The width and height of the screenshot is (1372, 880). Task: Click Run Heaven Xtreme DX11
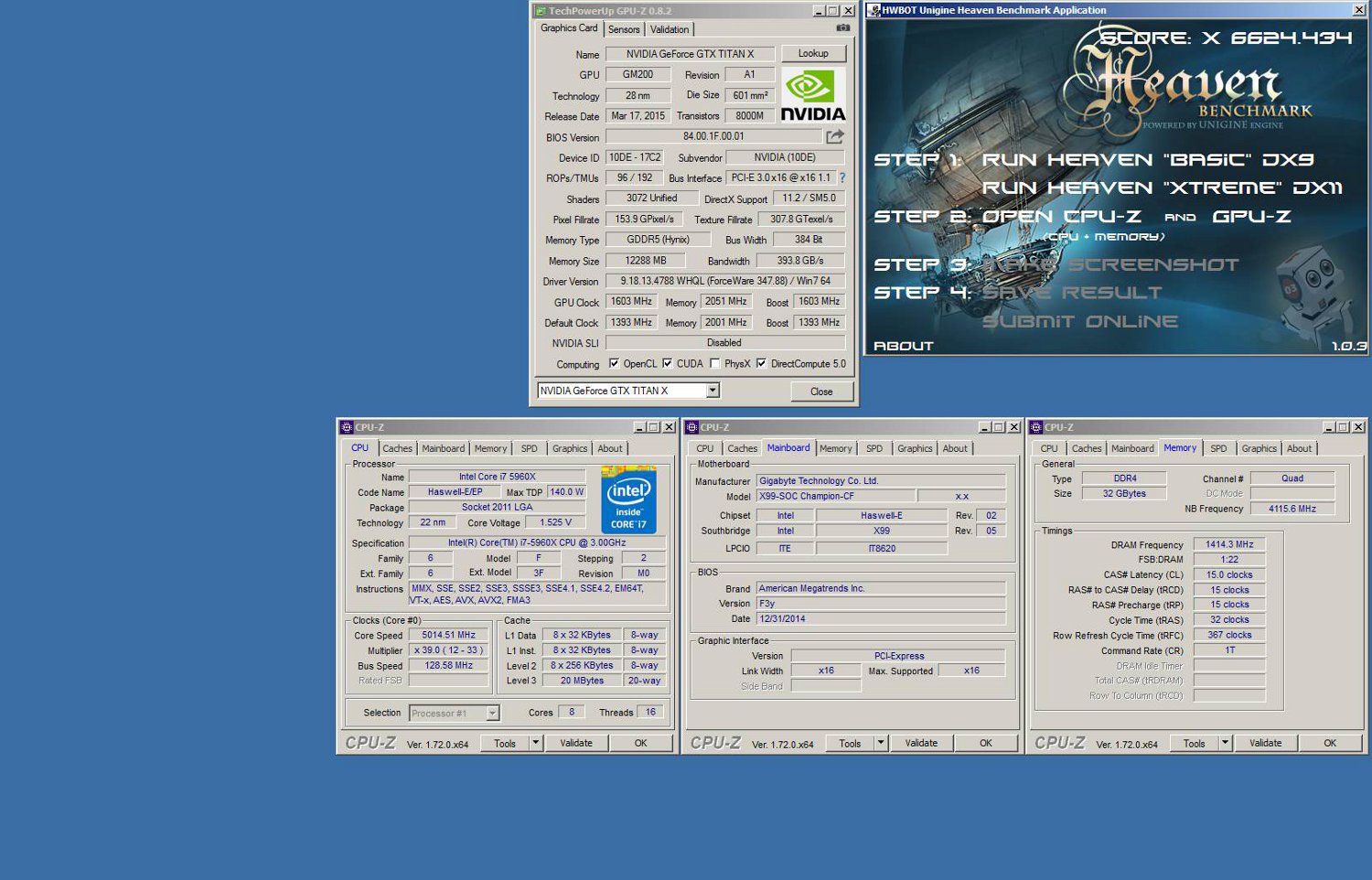1162,188
